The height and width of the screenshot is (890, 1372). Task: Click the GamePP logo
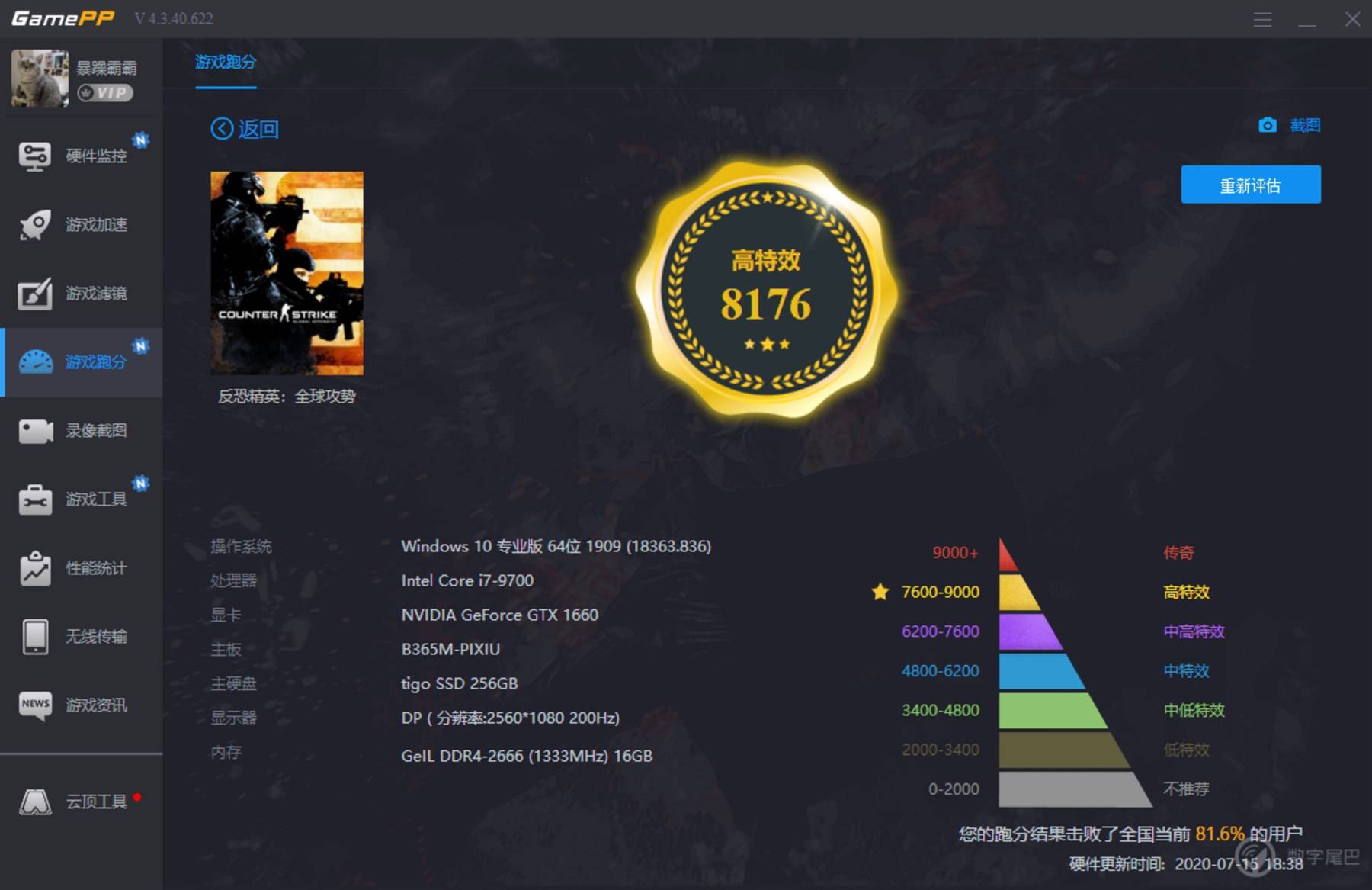tap(63, 18)
